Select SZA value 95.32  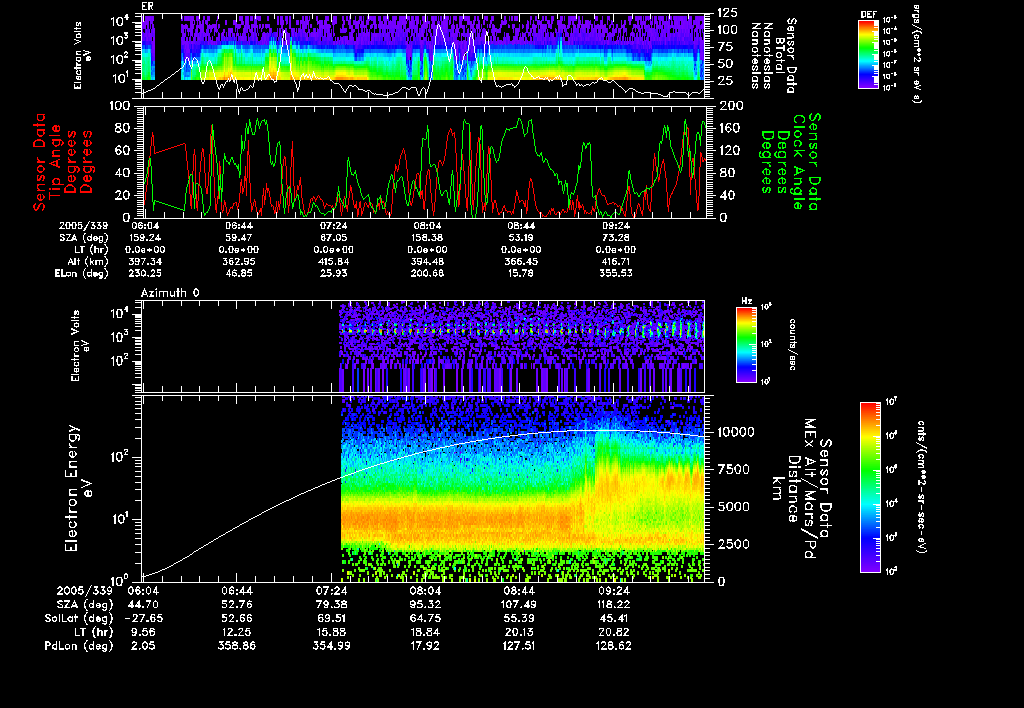(x=426, y=605)
